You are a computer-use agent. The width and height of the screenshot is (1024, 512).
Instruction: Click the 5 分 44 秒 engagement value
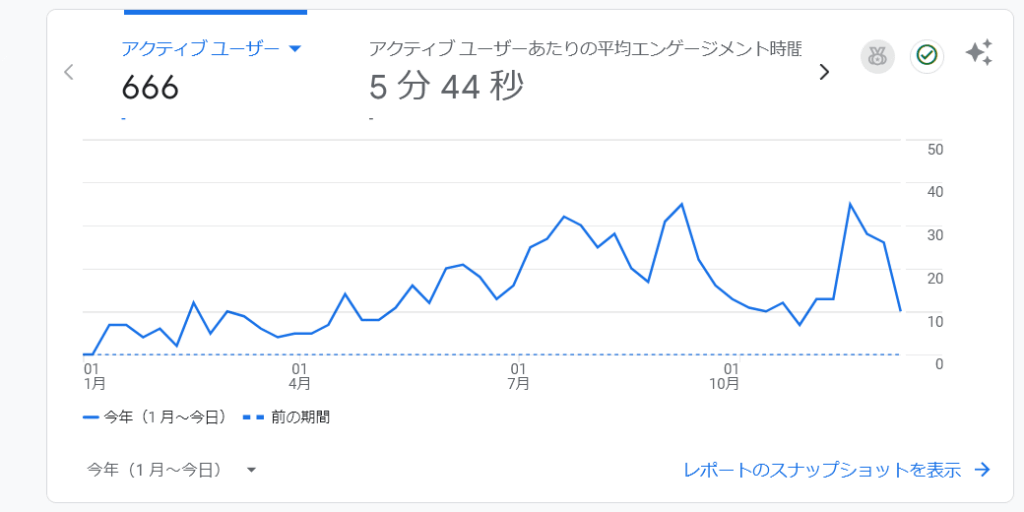446,88
